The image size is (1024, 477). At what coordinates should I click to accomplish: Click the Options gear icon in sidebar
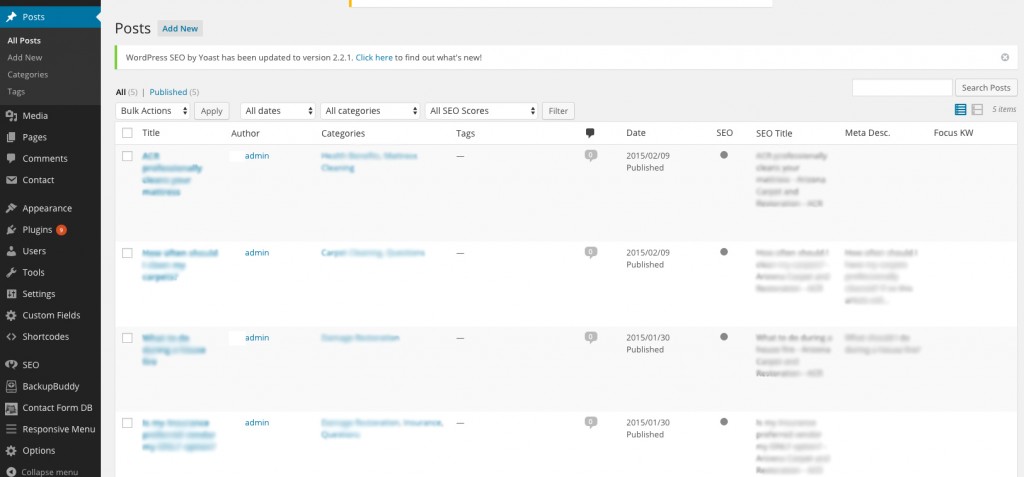[11, 451]
